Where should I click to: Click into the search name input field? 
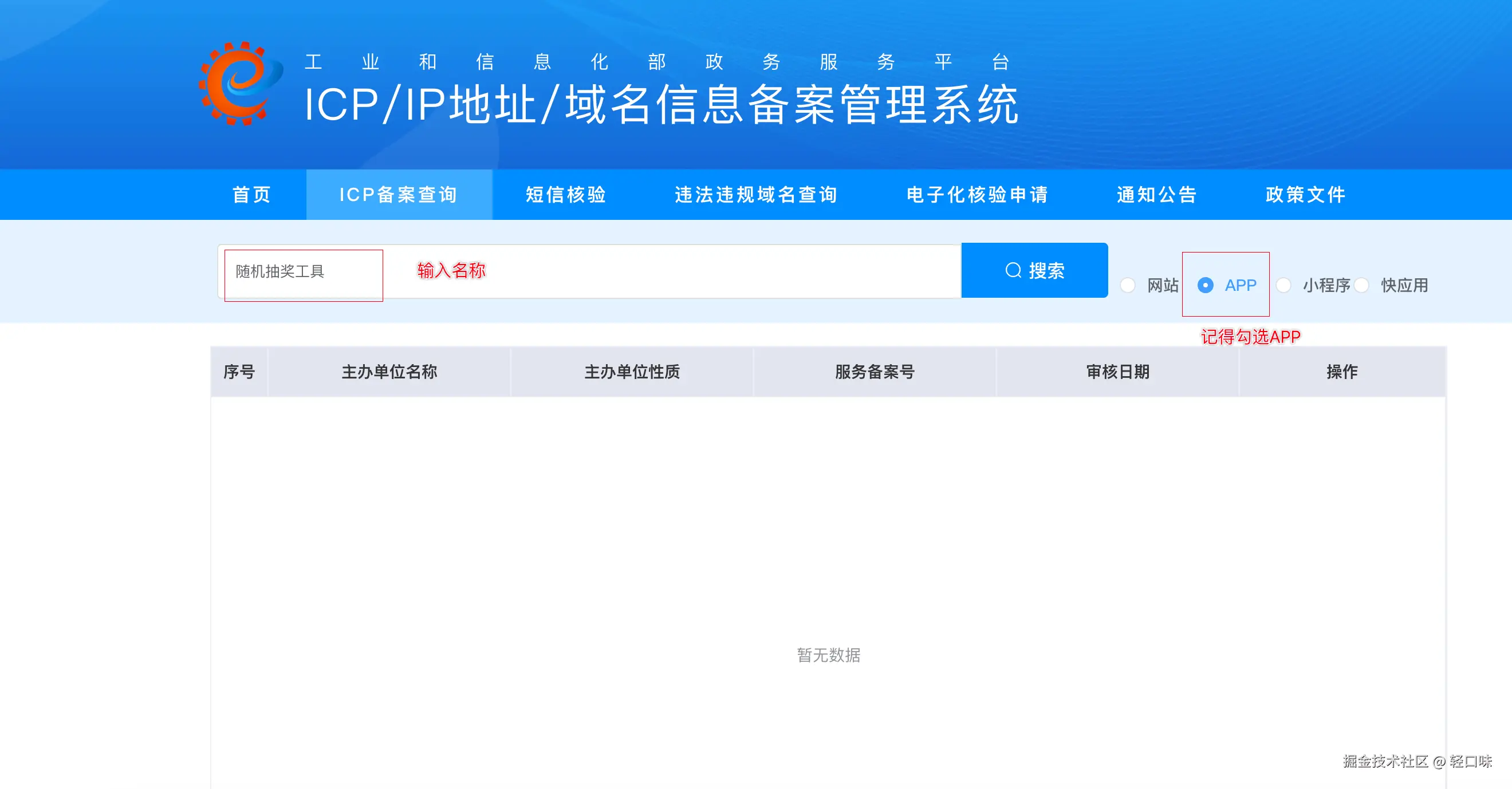tap(587, 271)
